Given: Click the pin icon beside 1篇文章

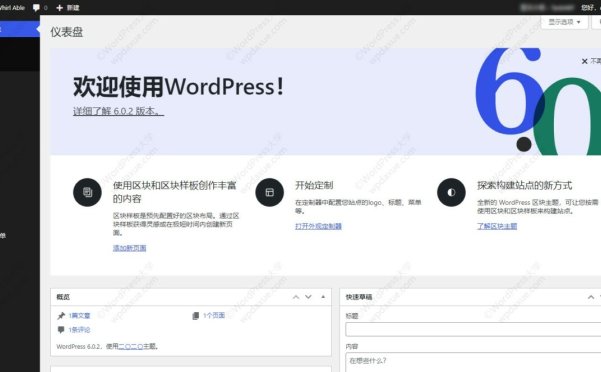Looking at the screenshot, I should (x=61, y=316).
